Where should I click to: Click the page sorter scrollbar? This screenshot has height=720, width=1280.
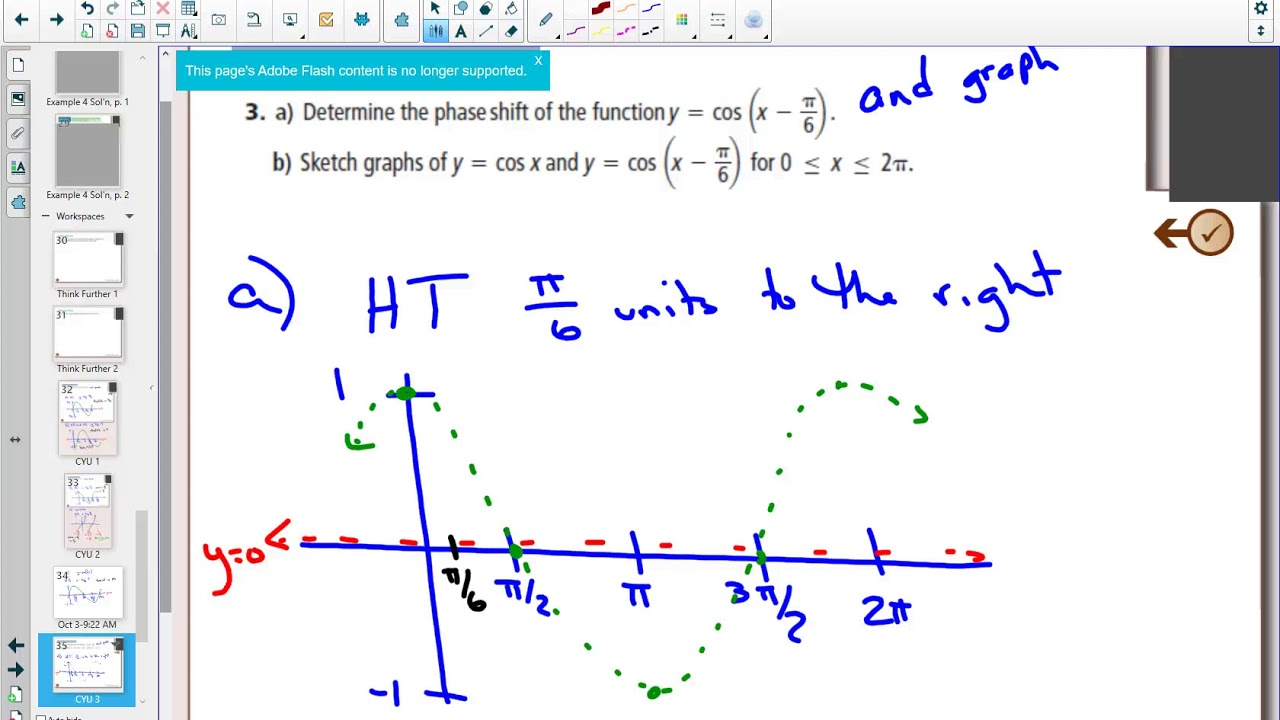(142, 575)
